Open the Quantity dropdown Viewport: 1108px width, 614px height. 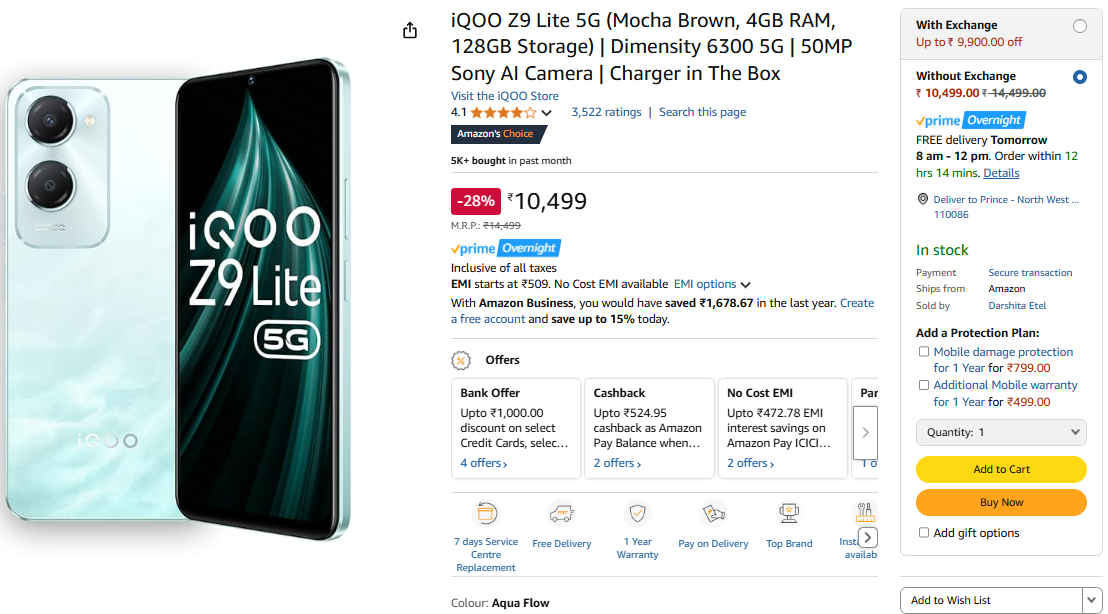[x=1001, y=432]
